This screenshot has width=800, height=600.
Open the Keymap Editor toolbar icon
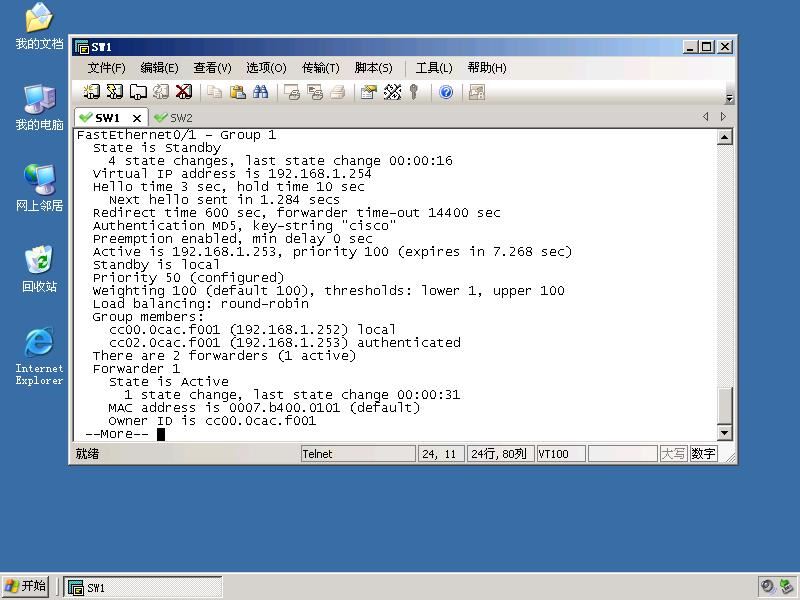tap(392, 92)
